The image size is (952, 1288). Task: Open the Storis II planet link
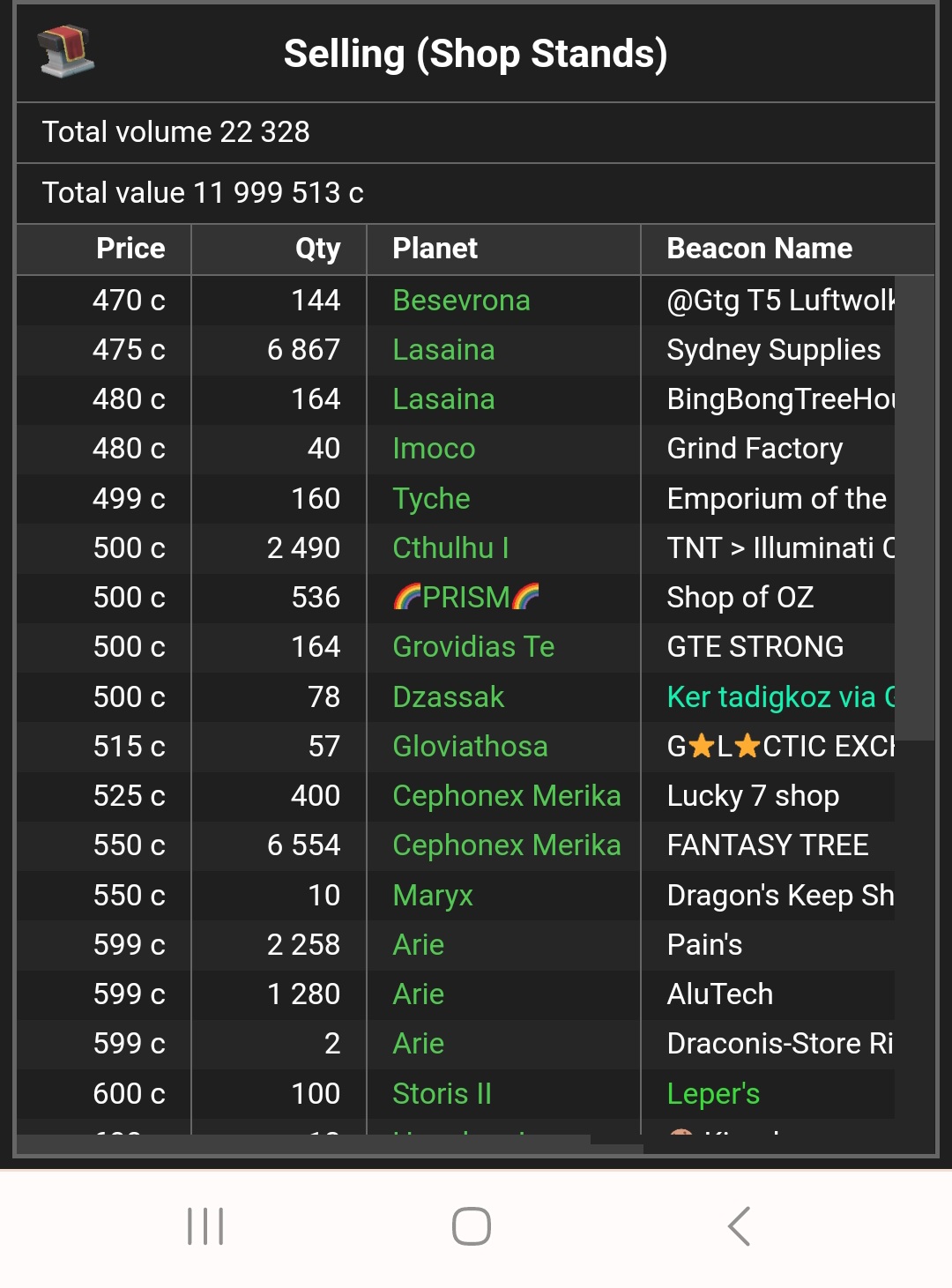pos(442,1094)
